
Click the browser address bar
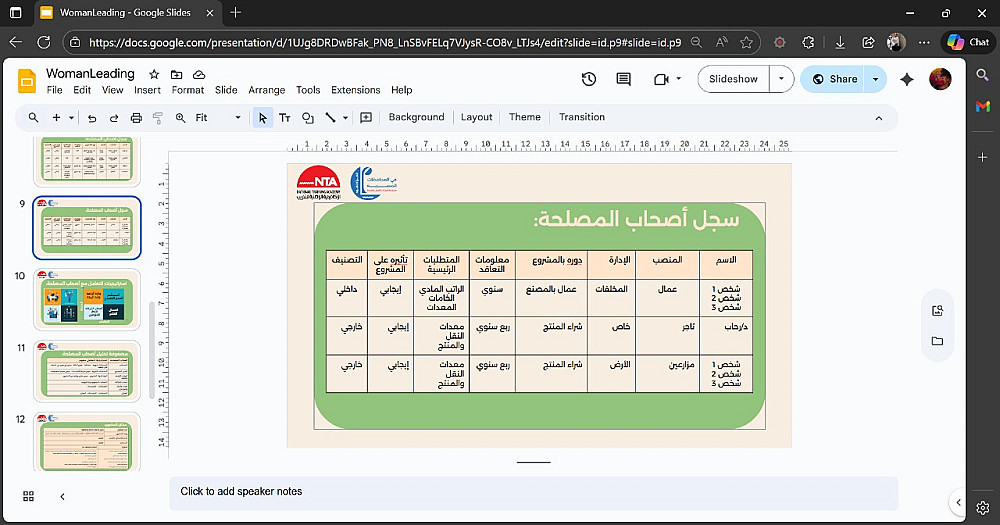385,43
